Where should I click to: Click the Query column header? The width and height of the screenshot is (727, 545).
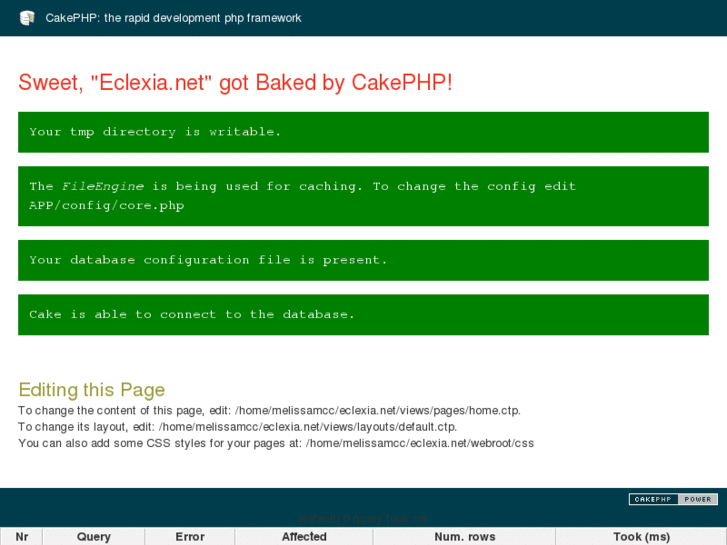tap(94, 537)
